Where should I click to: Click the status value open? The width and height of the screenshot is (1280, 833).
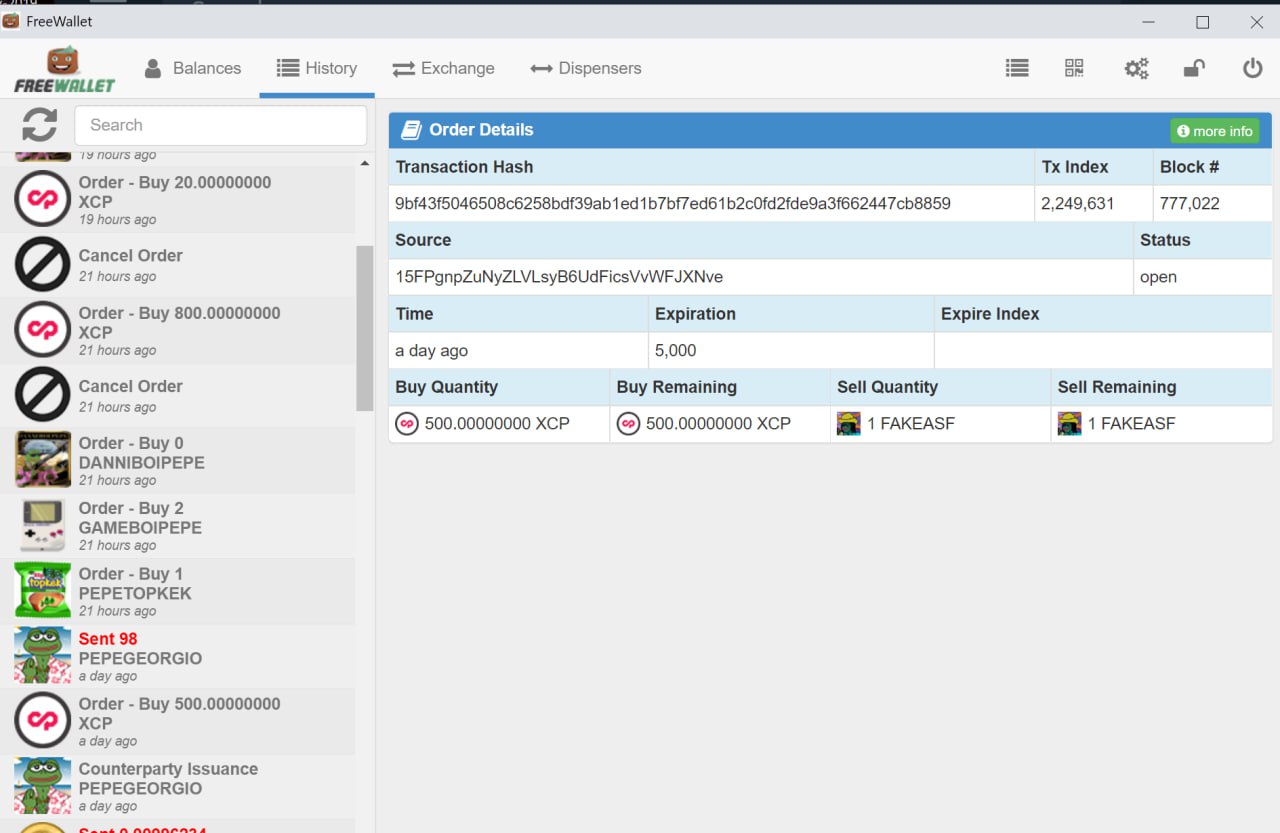[1158, 277]
